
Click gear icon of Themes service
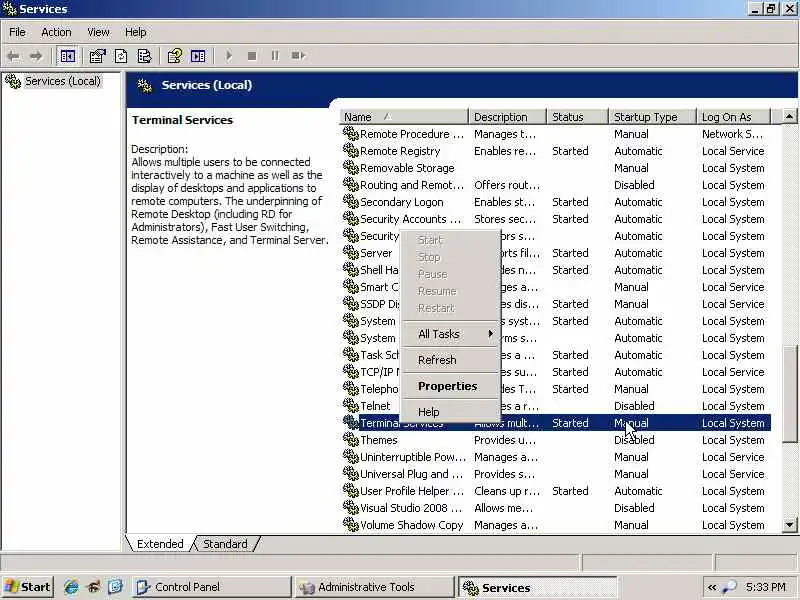tap(351, 439)
